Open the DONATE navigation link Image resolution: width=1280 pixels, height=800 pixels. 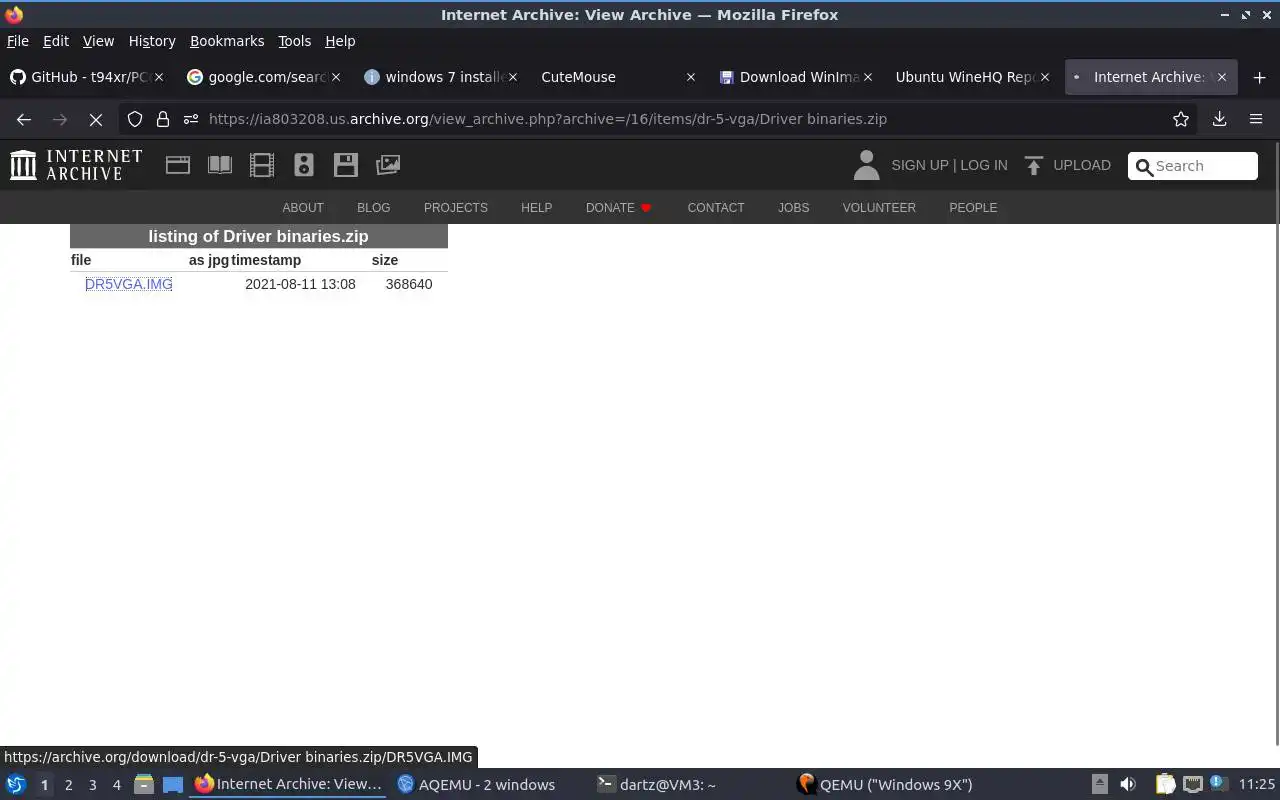click(x=618, y=208)
